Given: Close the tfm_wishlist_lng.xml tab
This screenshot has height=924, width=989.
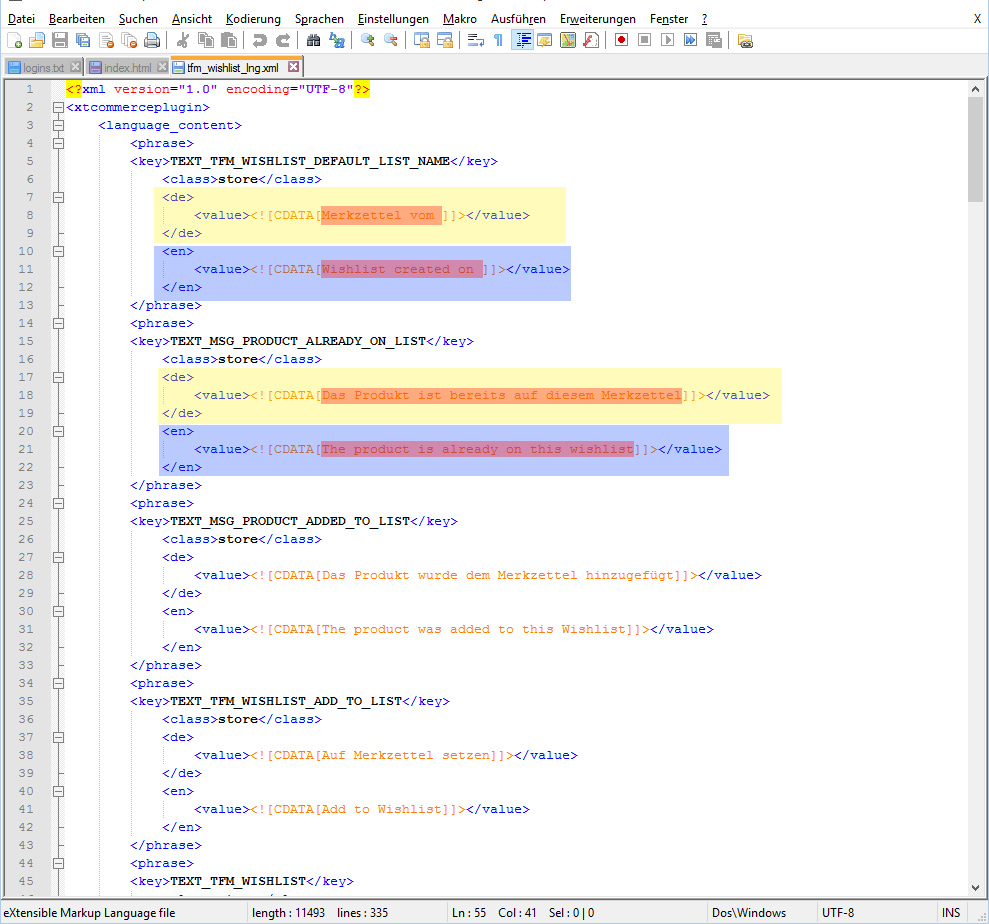Looking at the screenshot, I should [294, 68].
